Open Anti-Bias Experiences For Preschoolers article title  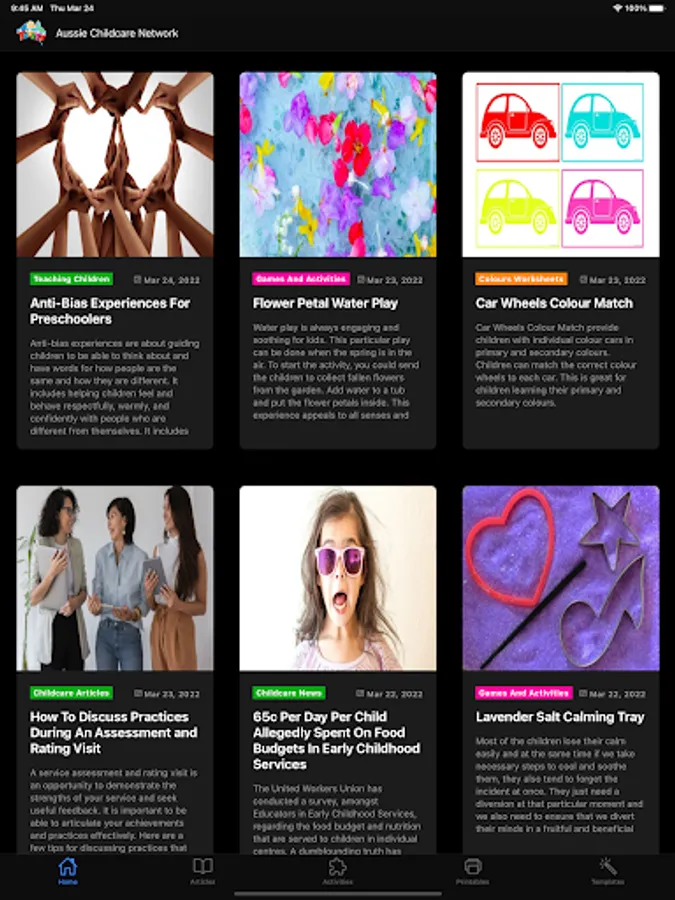point(110,311)
